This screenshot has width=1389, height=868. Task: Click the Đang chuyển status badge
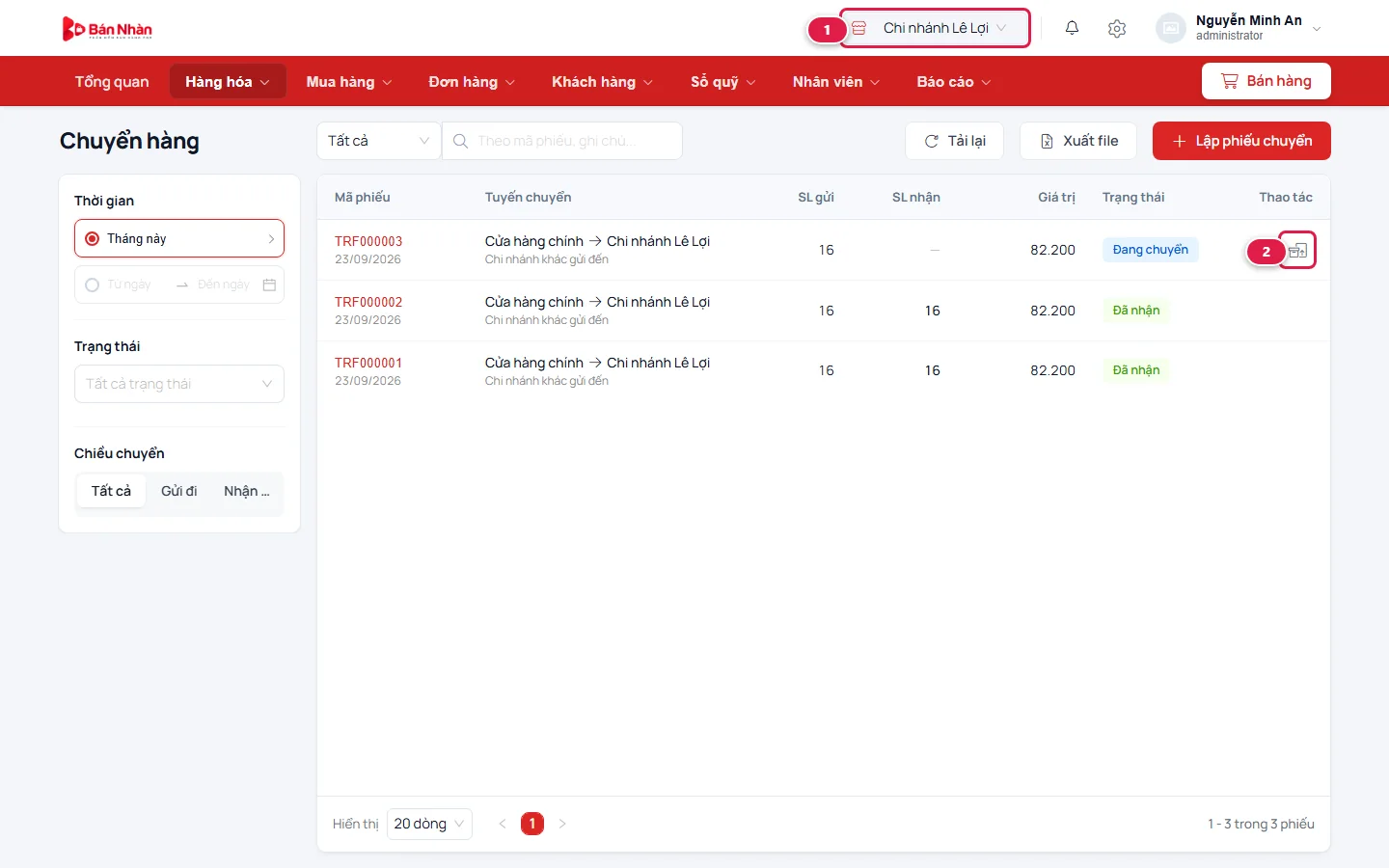click(x=1151, y=250)
